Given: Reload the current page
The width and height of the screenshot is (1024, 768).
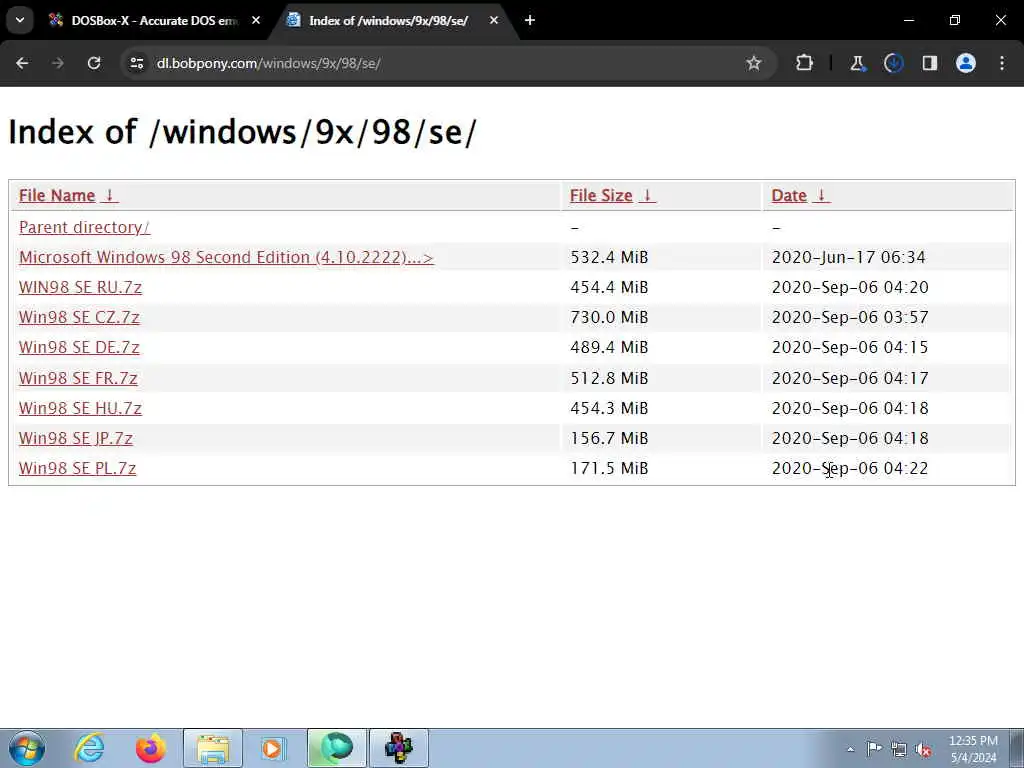Looking at the screenshot, I should coord(94,63).
